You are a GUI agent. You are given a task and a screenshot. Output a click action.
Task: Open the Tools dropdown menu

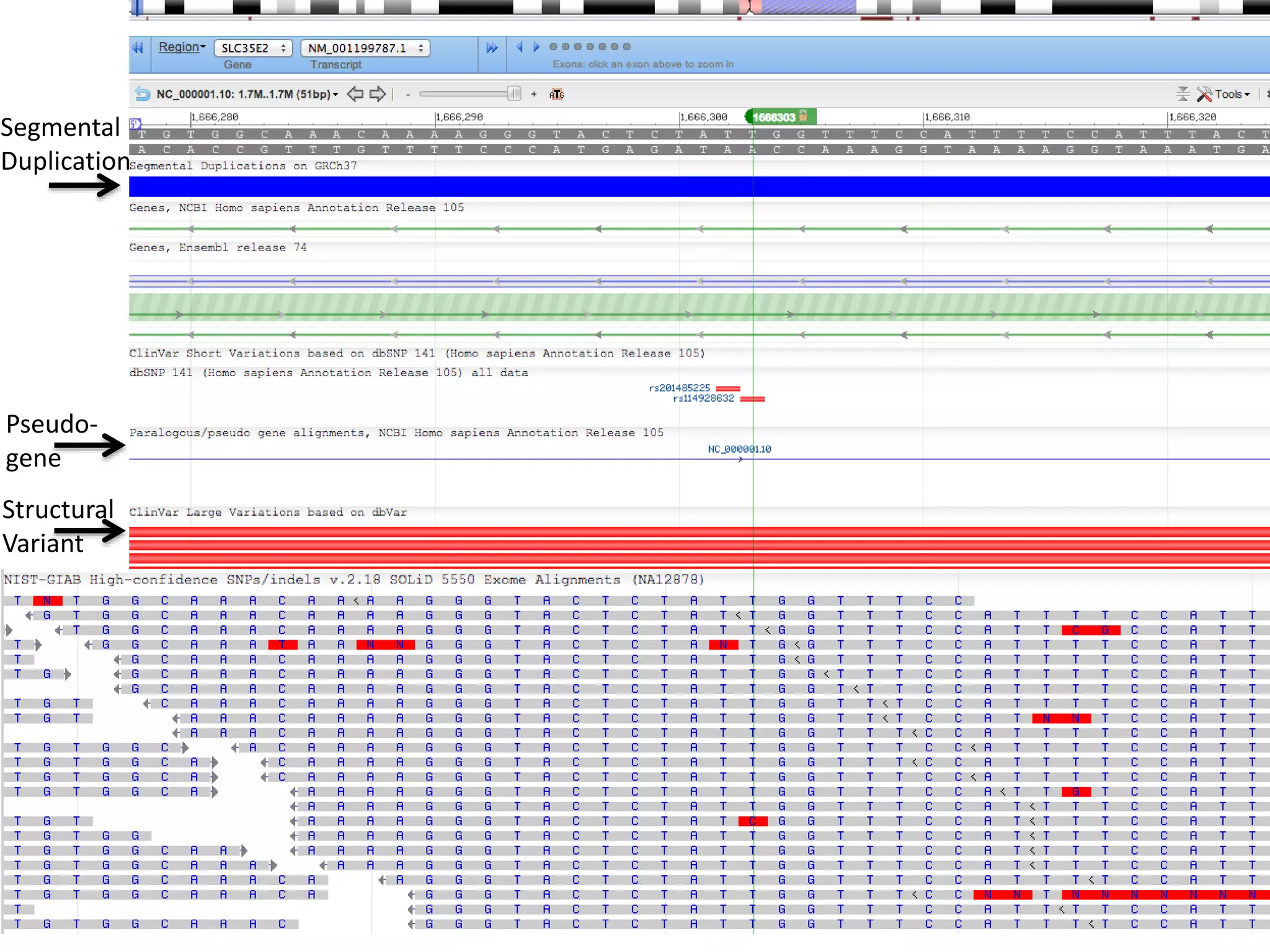coord(1232,94)
